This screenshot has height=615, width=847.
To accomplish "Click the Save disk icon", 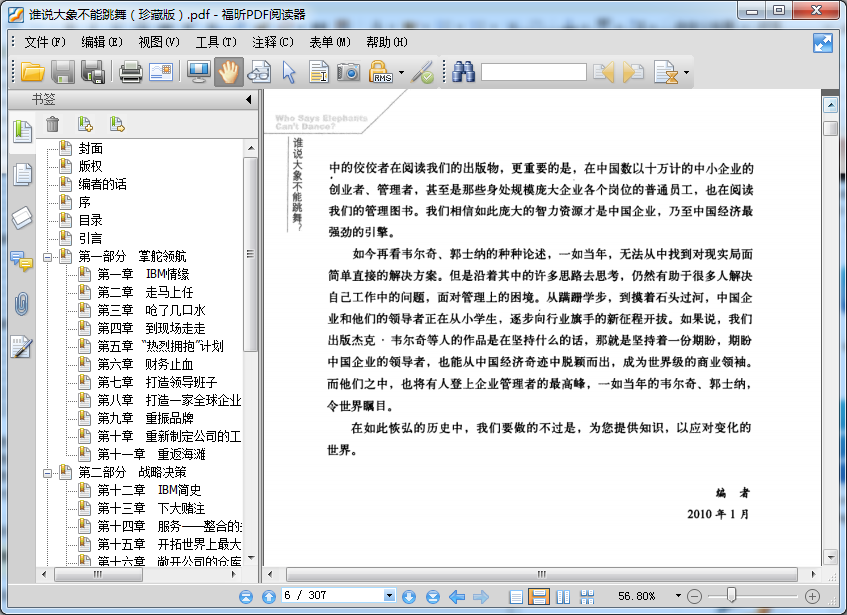I will (x=63, y=72).
